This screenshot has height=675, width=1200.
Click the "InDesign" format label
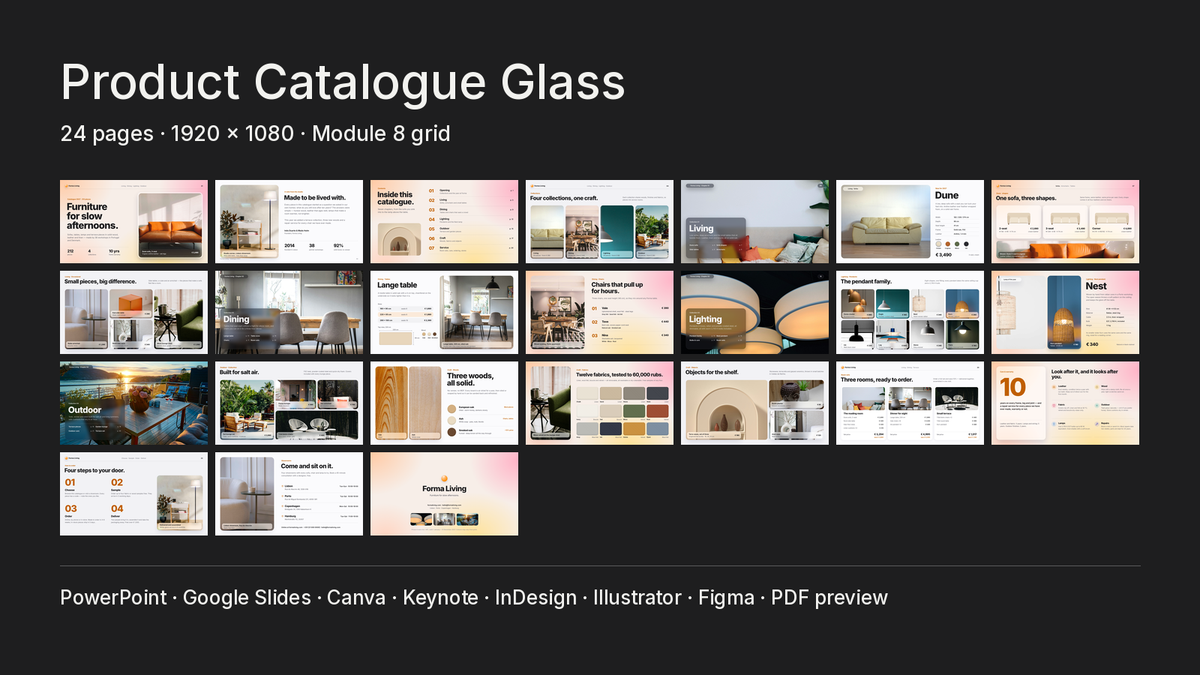point(536,598)
